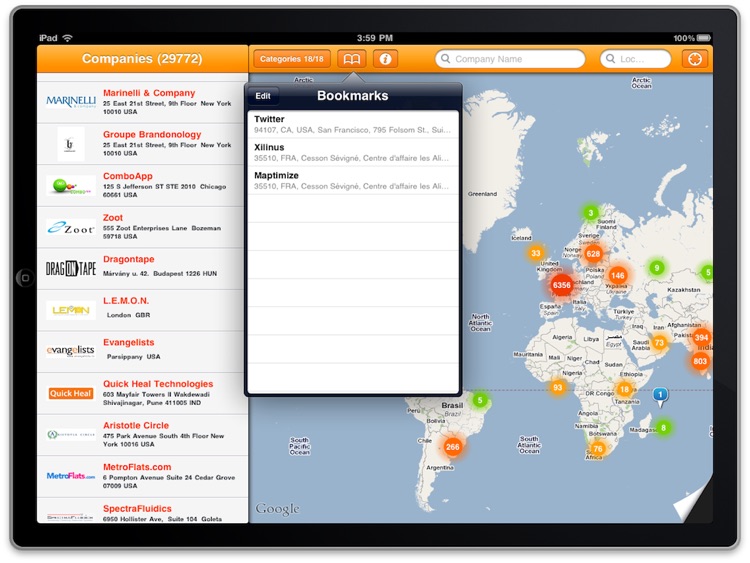
Task: Tap the evangelists logo thumbnail
Action: click(71, 351)
